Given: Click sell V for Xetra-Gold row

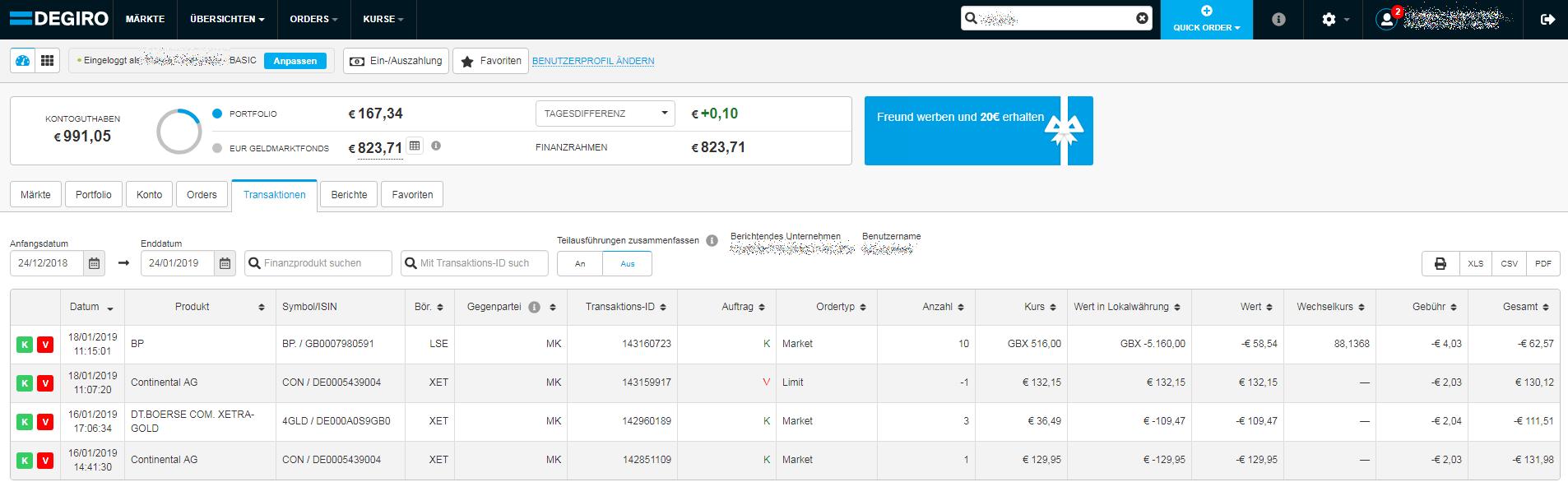Looking at the screenshot, I should point(45,421).
